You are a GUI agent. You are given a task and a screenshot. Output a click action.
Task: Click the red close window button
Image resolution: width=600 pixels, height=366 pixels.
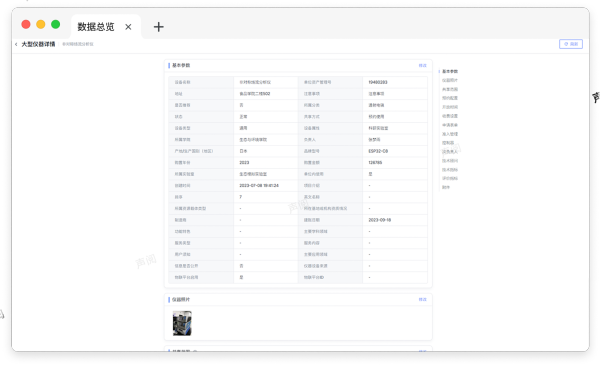(26, 25)
